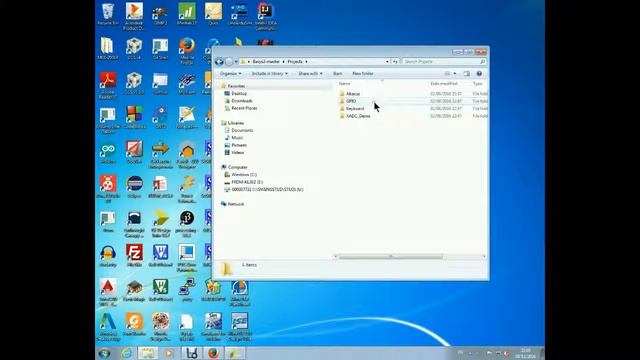The image size is (640, 360).
Task: Open the Organize dropdown menu
Action: pos(230,73)
